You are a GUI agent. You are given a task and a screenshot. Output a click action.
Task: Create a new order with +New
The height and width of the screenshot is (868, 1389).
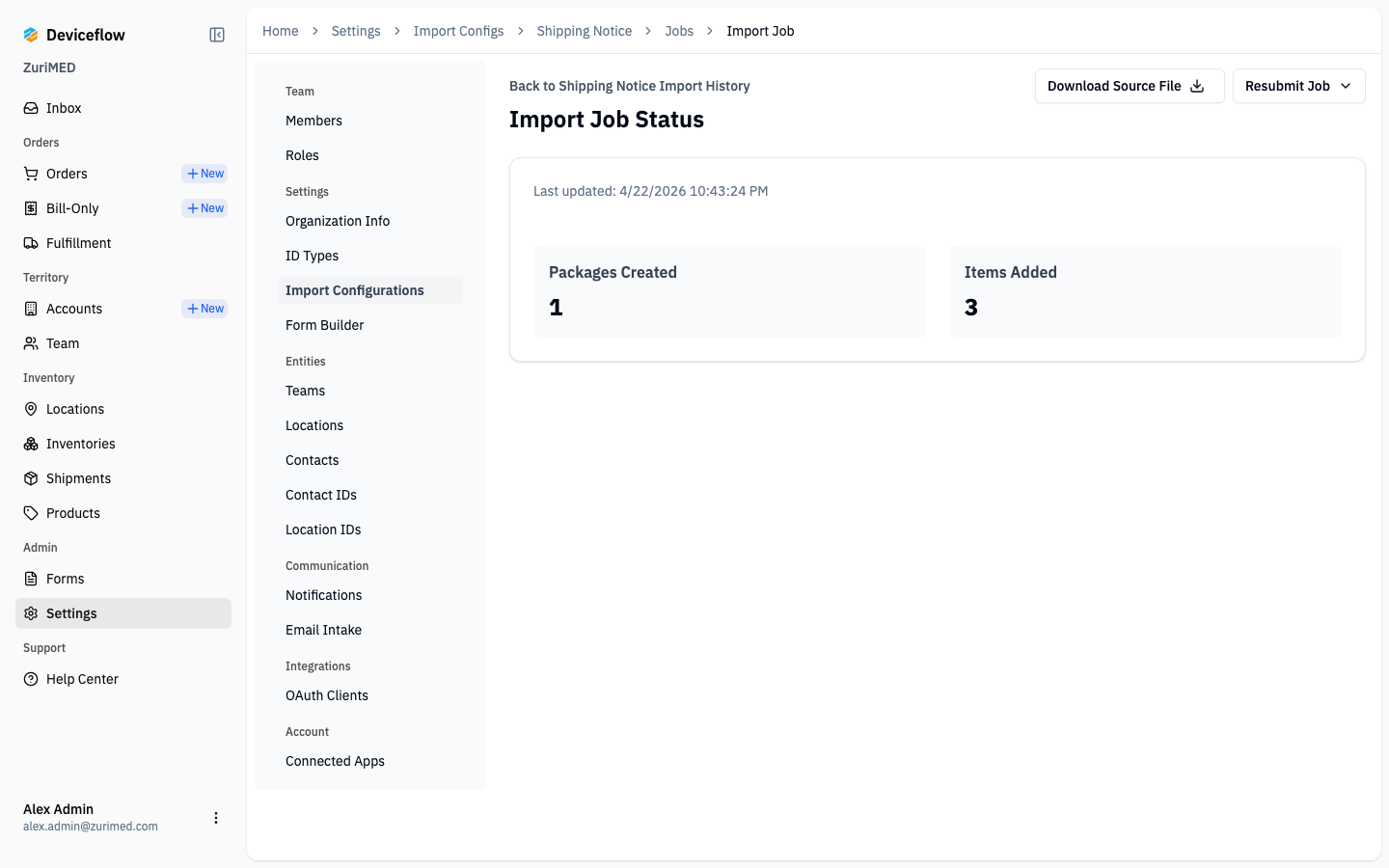[x=204, y=174]
